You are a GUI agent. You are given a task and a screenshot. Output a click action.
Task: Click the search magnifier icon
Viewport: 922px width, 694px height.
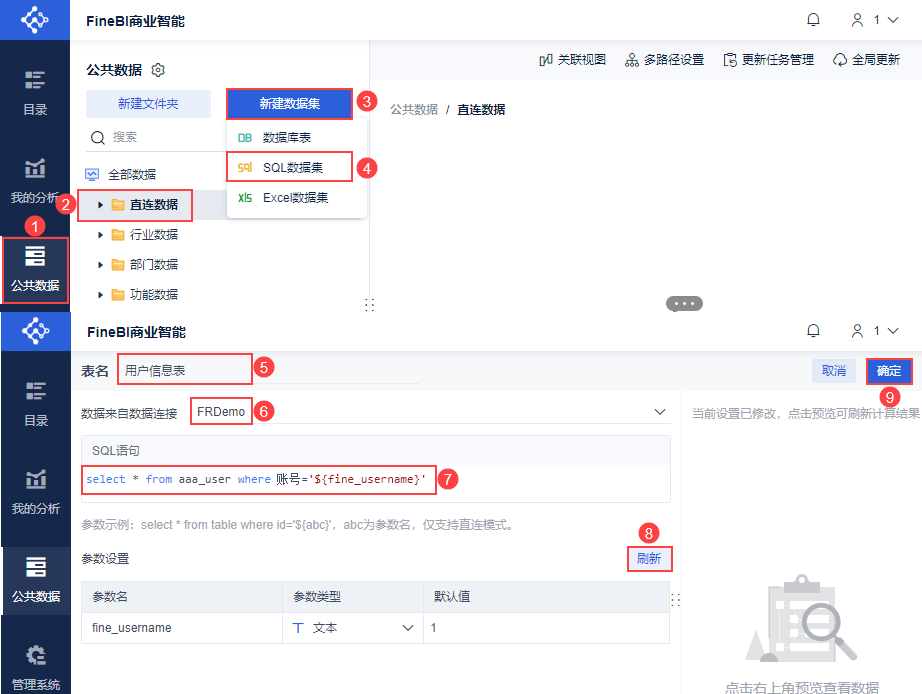[x=98, y=138]
